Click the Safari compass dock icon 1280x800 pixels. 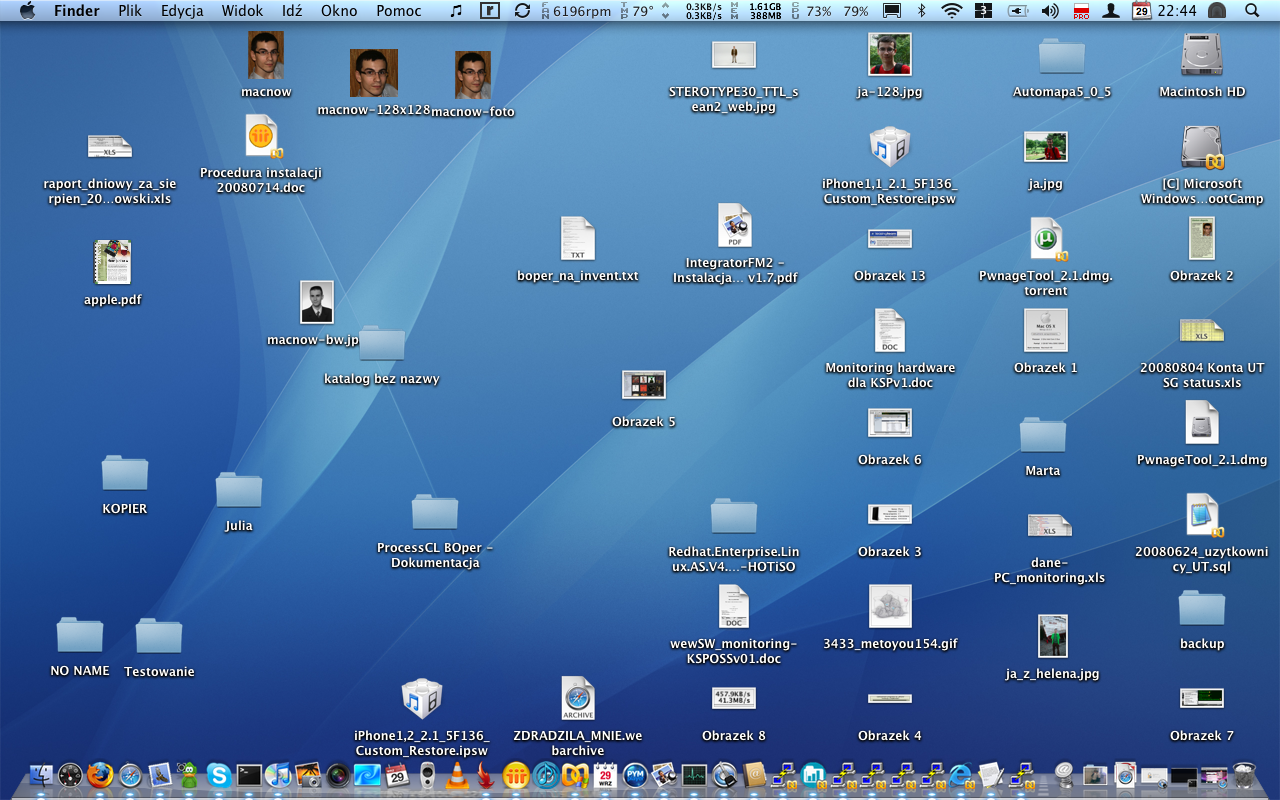130,775
